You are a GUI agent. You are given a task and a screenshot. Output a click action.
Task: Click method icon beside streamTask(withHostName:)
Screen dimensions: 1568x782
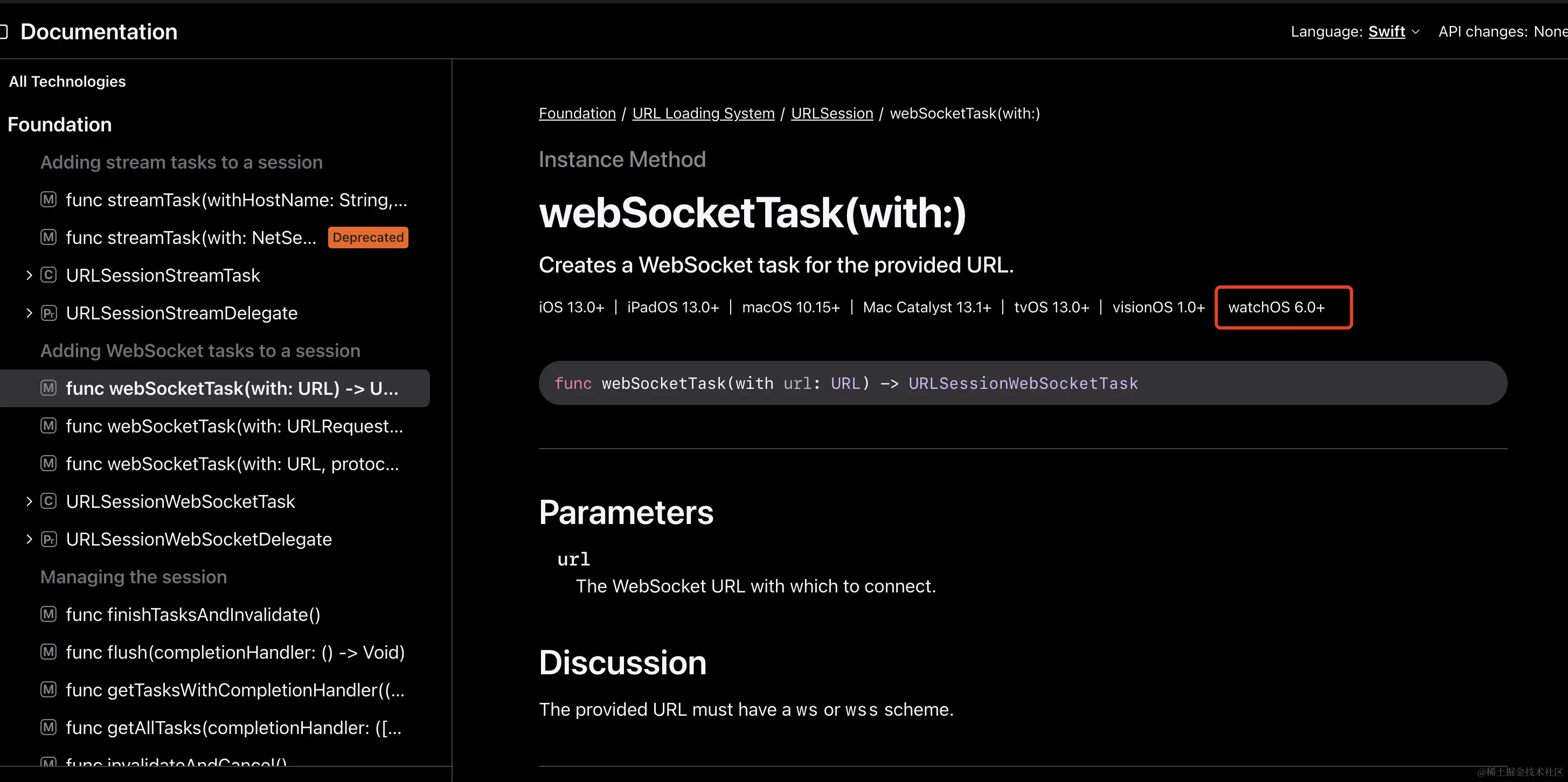coord(48,200)
